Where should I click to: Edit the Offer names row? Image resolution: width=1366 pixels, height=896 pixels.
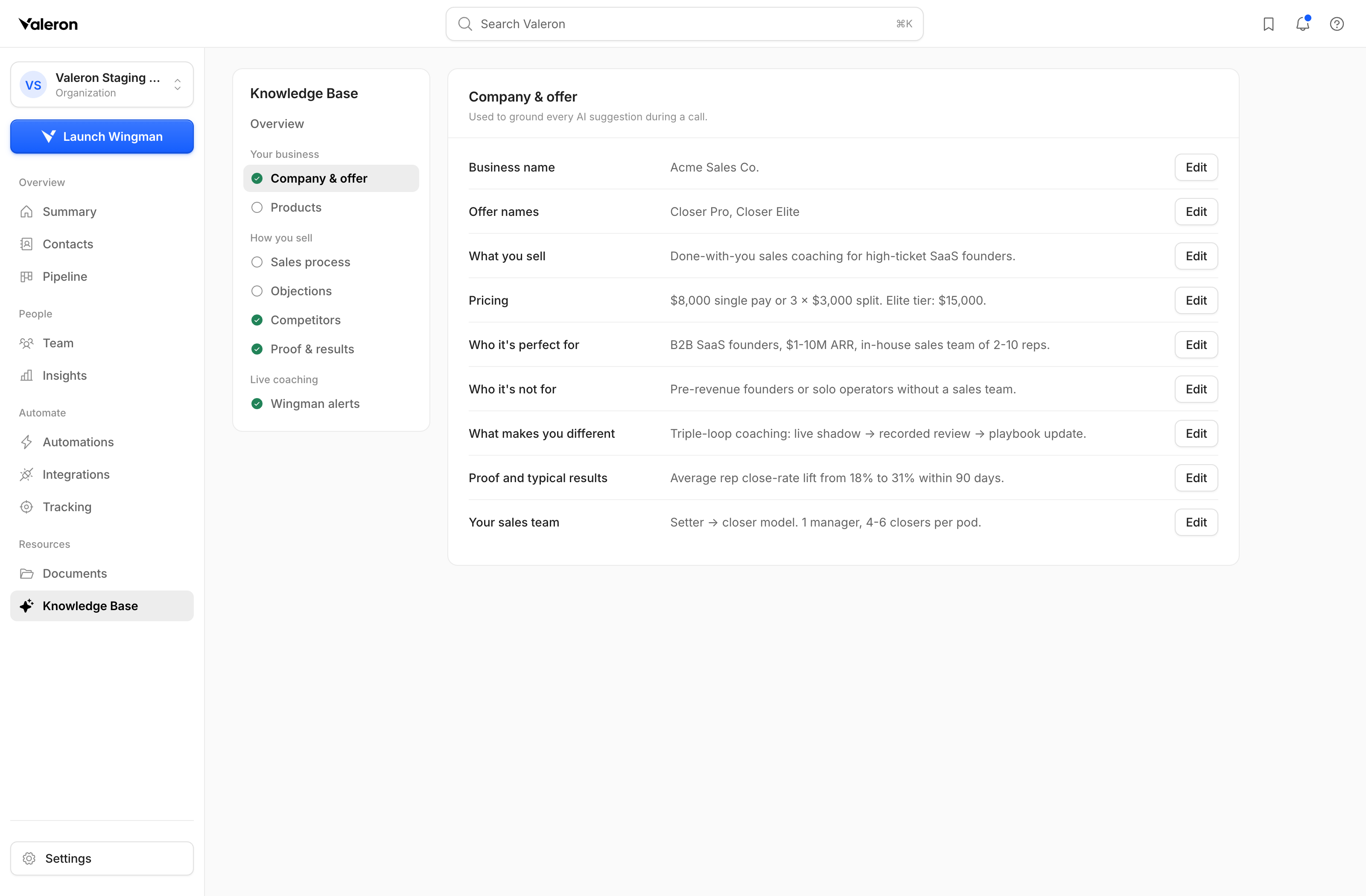pos(1196,212)
